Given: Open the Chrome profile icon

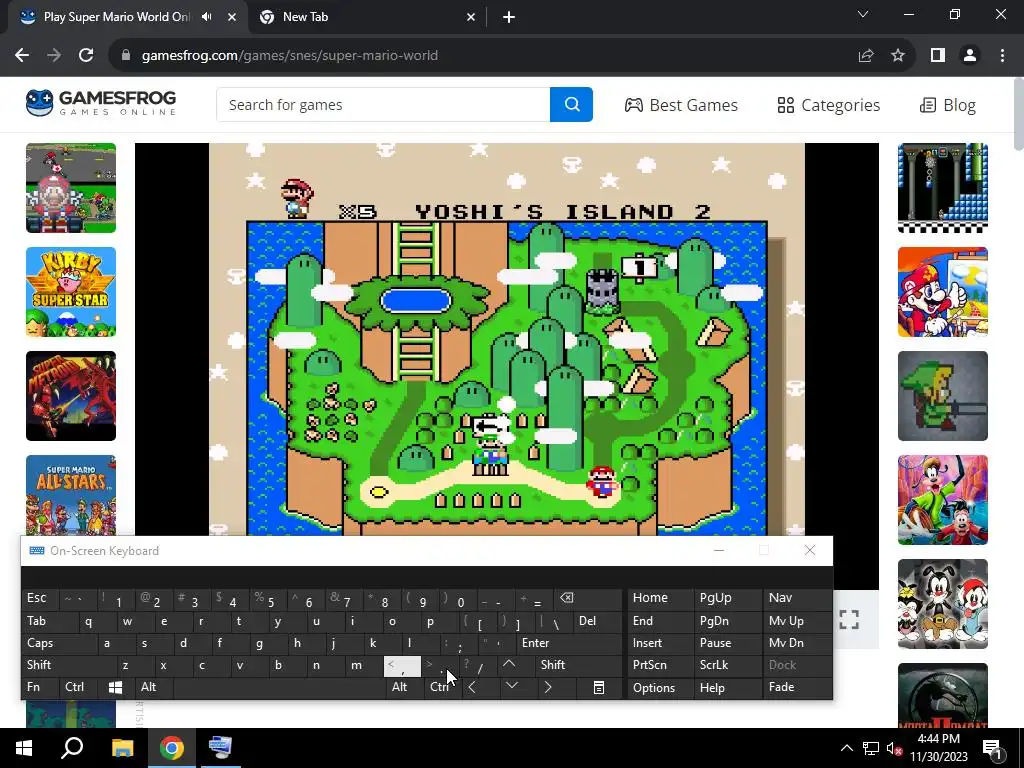Looking at the screenshot, I should 970,56.
